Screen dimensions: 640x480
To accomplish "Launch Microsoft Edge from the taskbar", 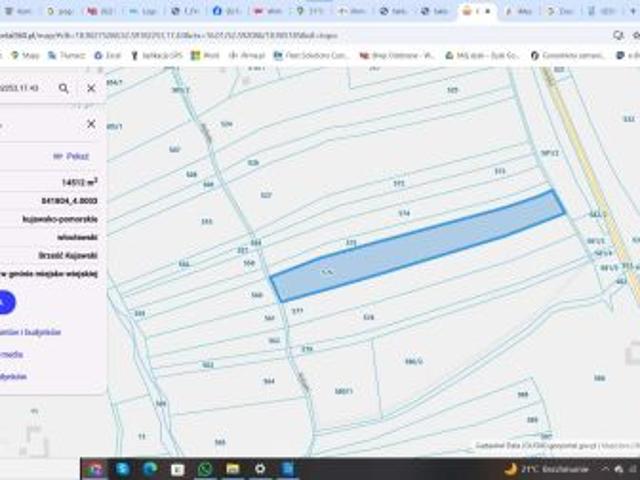I will tap(150, 468).
